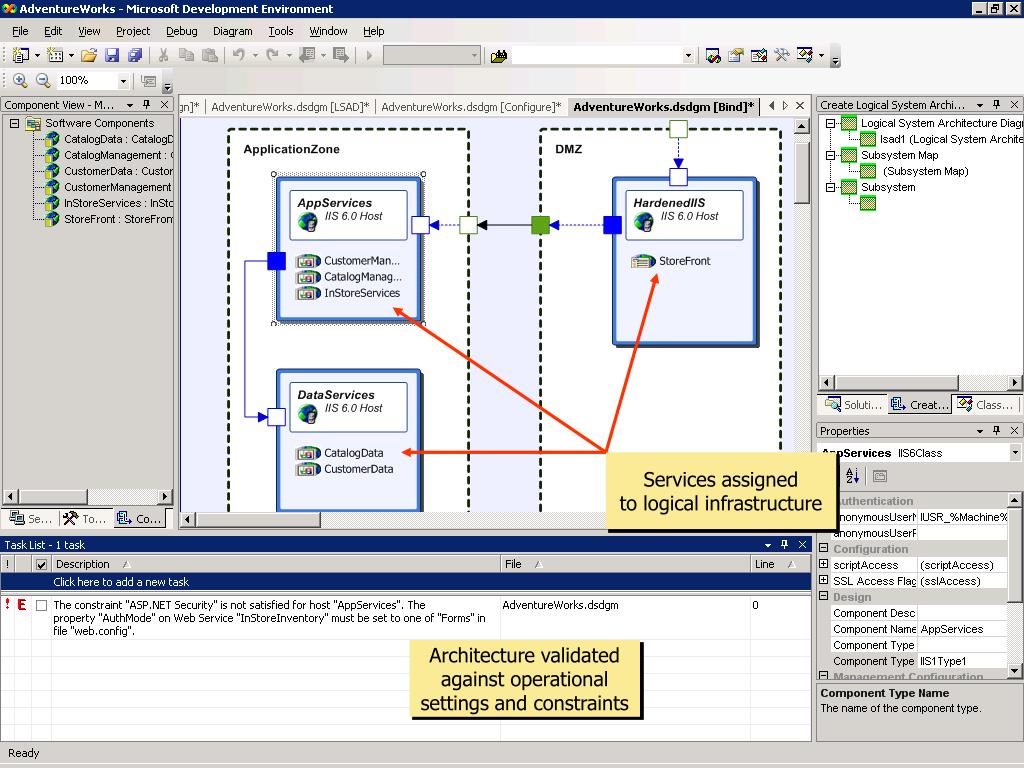Toggle the Task List header checkbox
Viewport: 1024px width, 768px height.
[x=41, y=564]
